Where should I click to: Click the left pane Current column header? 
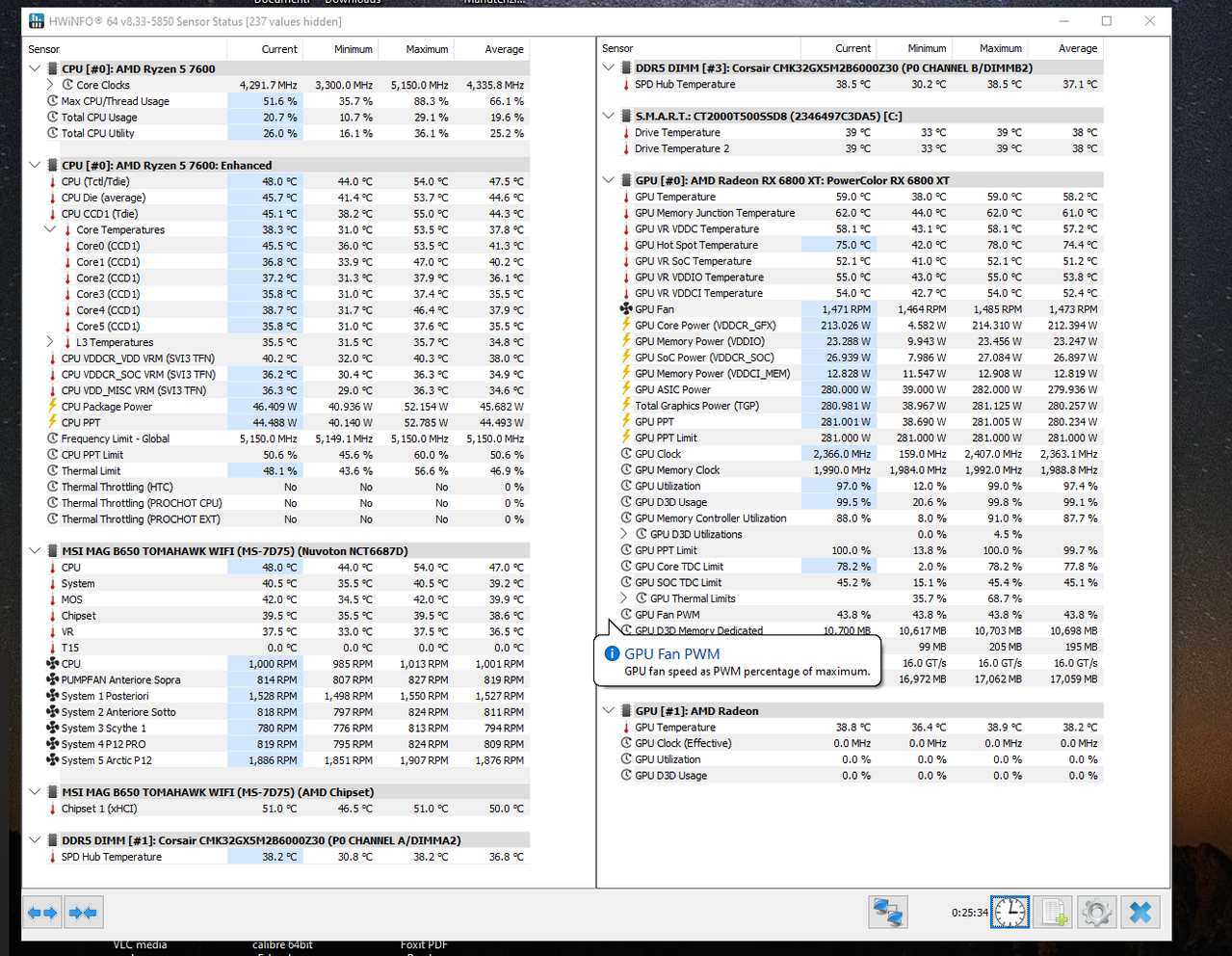tap(265, 49)
